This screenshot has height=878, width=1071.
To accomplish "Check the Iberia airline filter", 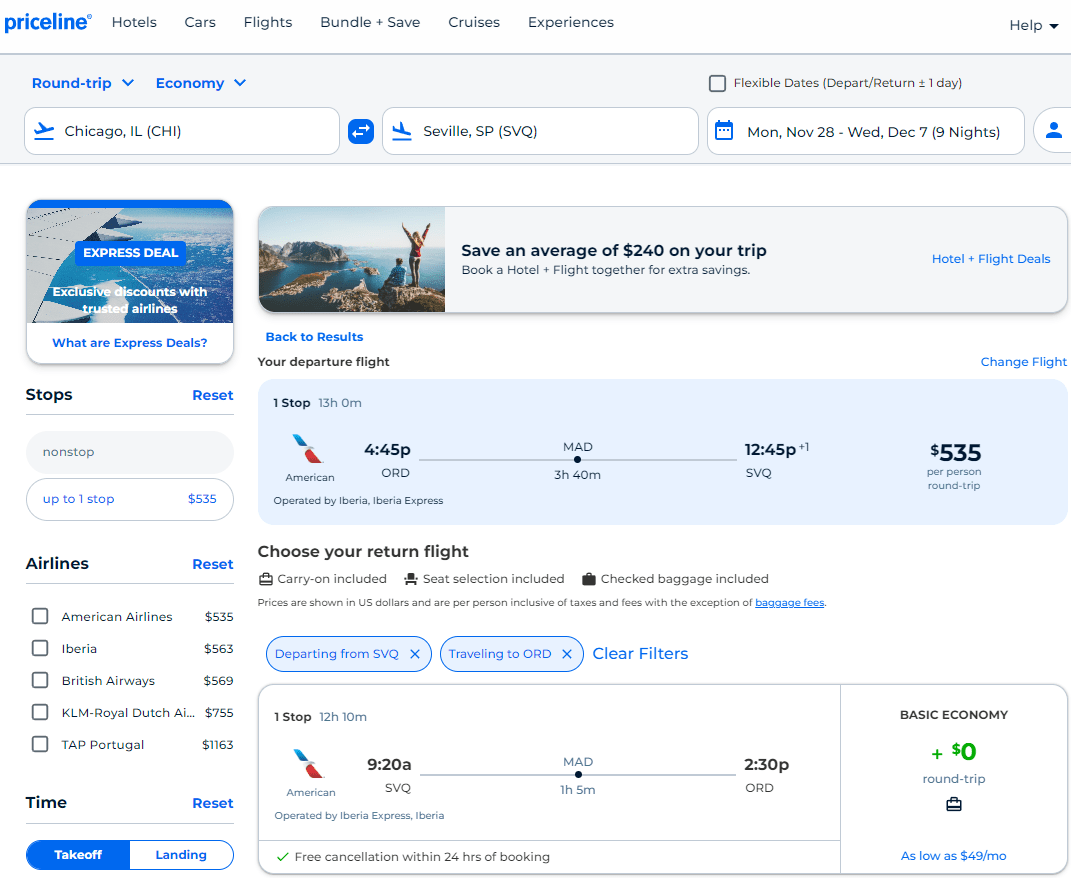I will 39,648.
